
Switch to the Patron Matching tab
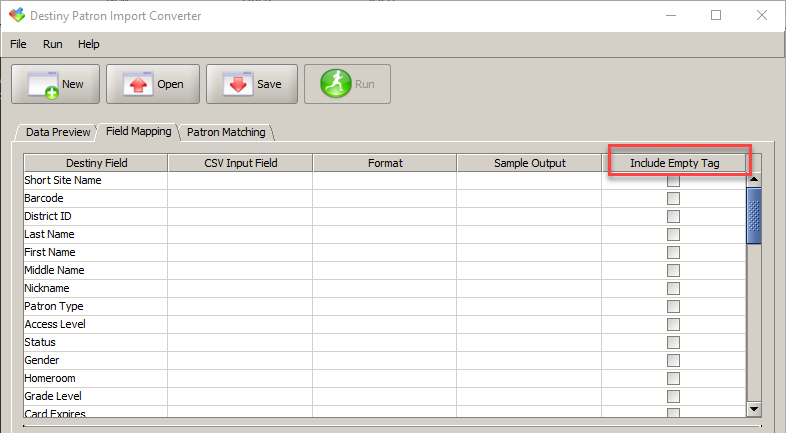226,132
